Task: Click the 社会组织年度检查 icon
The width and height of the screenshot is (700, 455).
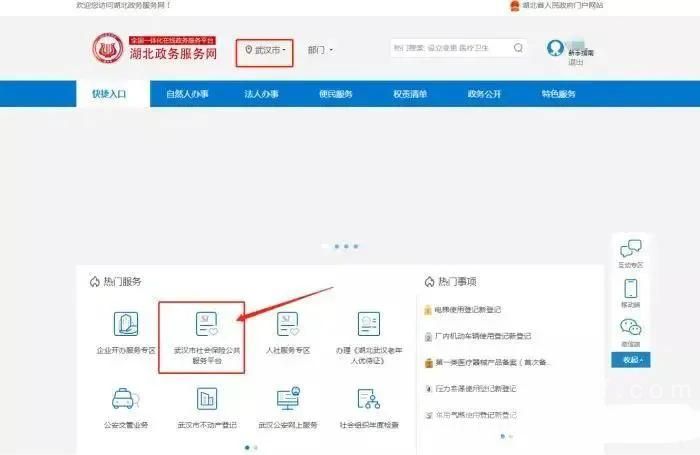Action: click(x=368, y=399)
